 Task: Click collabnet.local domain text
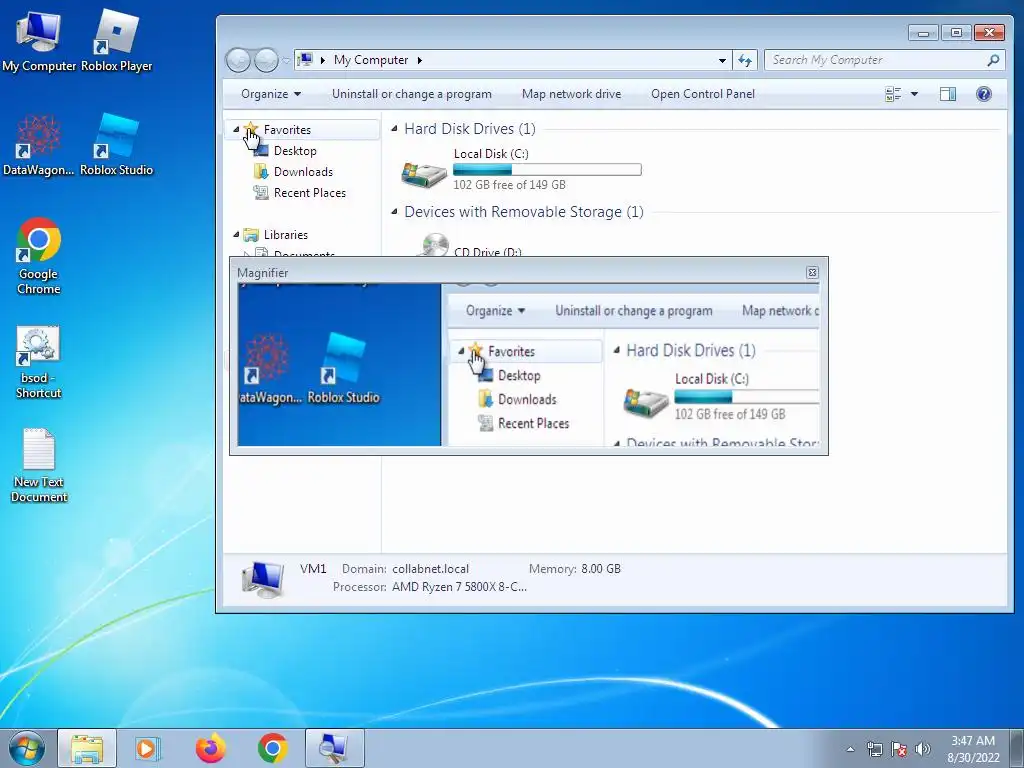click(430, 569)
